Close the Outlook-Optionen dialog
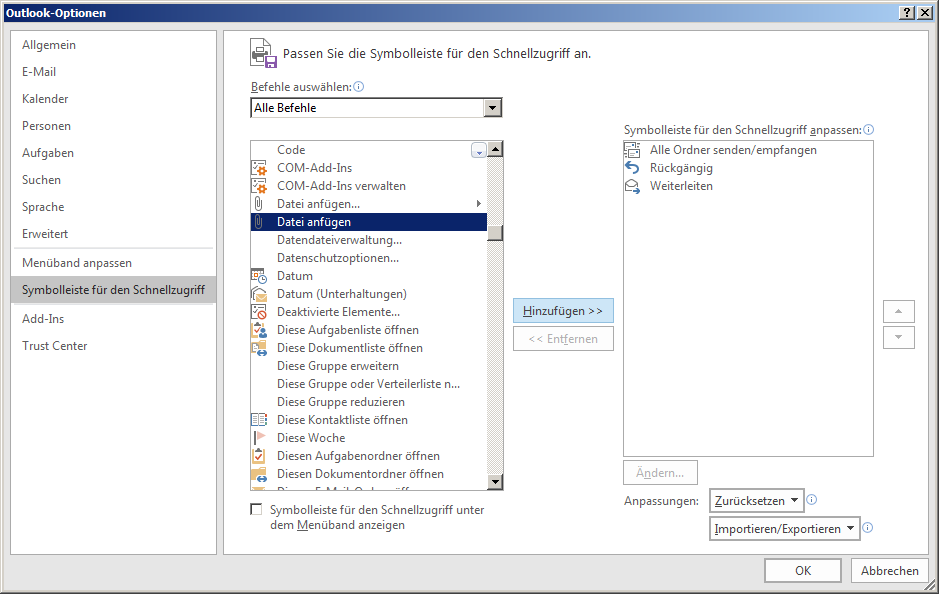The height and width of the screenshot is (594, 939). [925, 13]
